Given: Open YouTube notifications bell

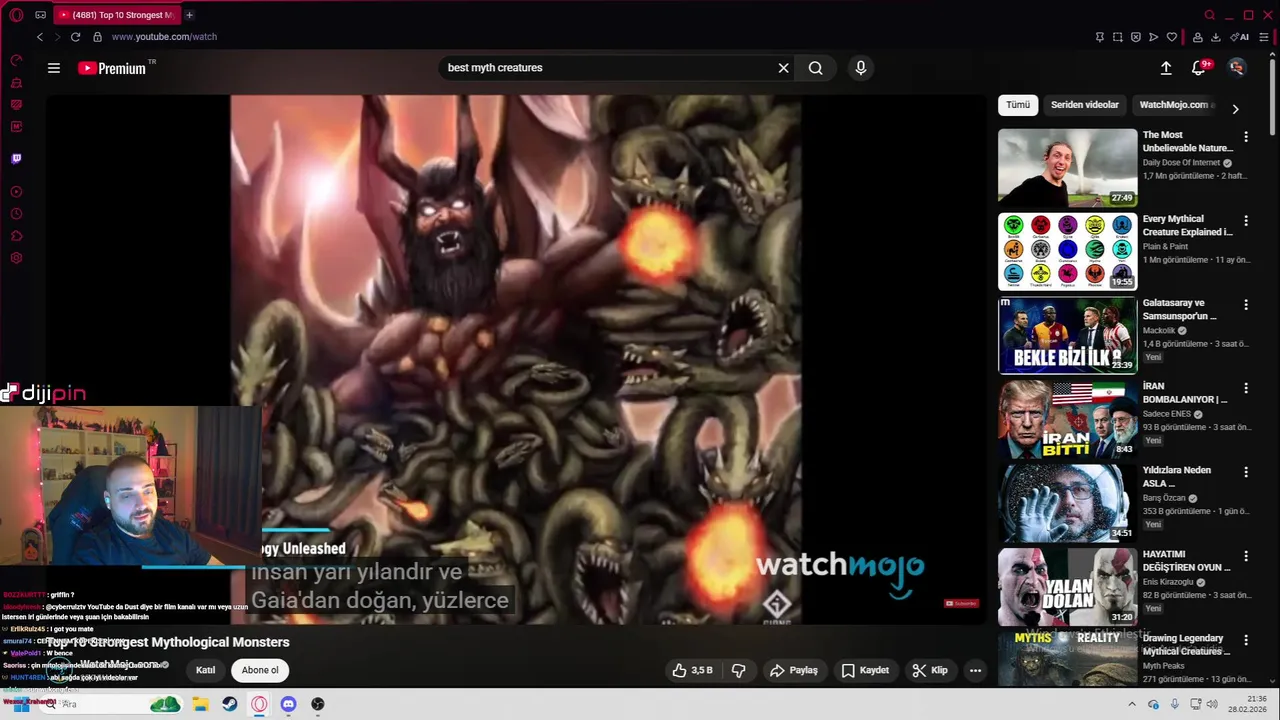Looking at the screenshot, I should click(1198, 68).
